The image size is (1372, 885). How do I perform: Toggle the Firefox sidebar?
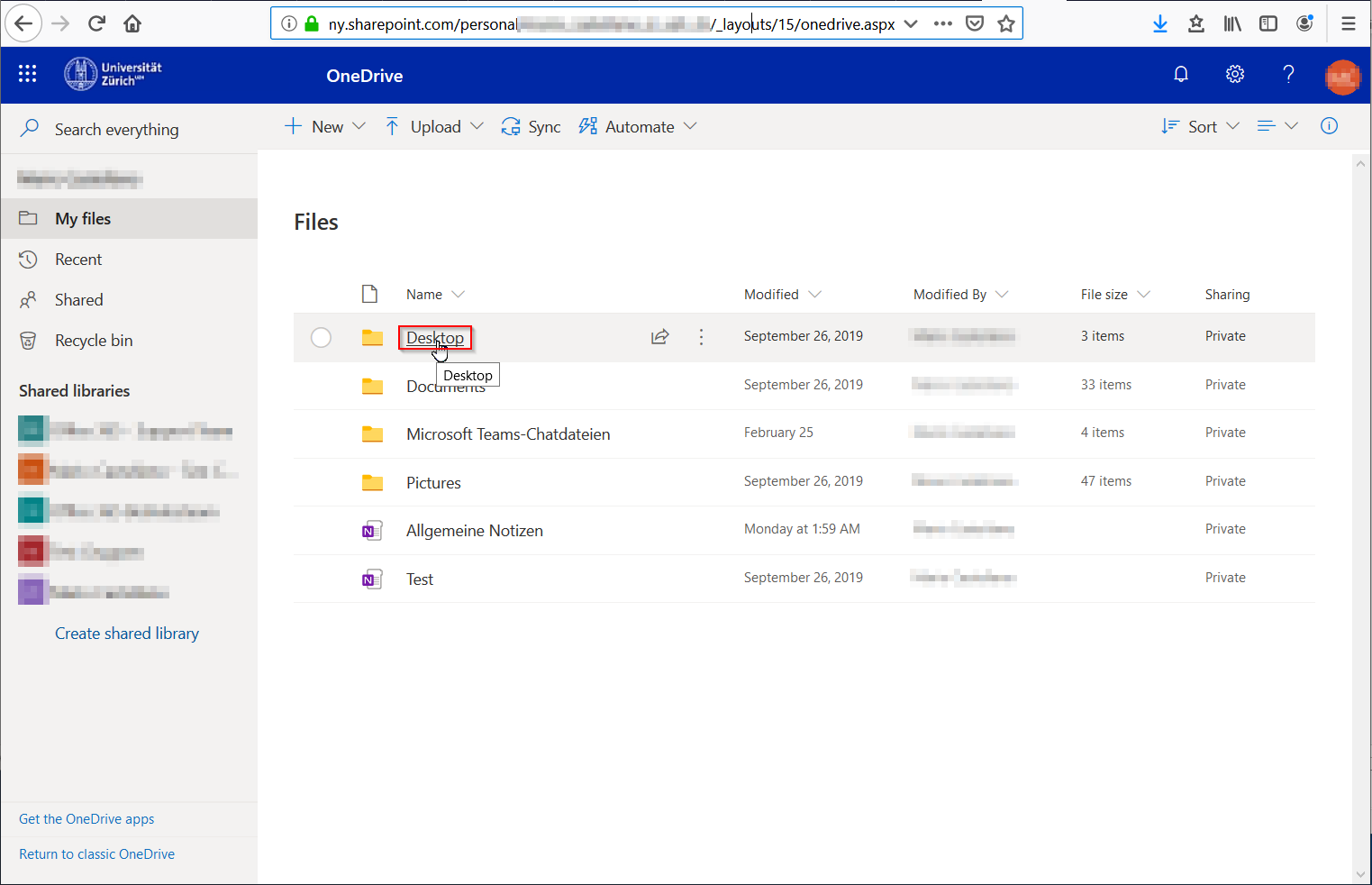click(x=1268, y=23)
